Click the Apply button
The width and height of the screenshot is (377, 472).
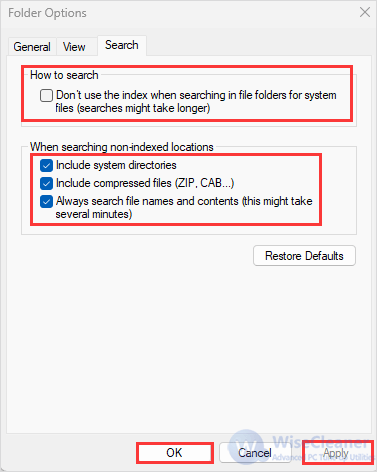[x=336, y=453]
